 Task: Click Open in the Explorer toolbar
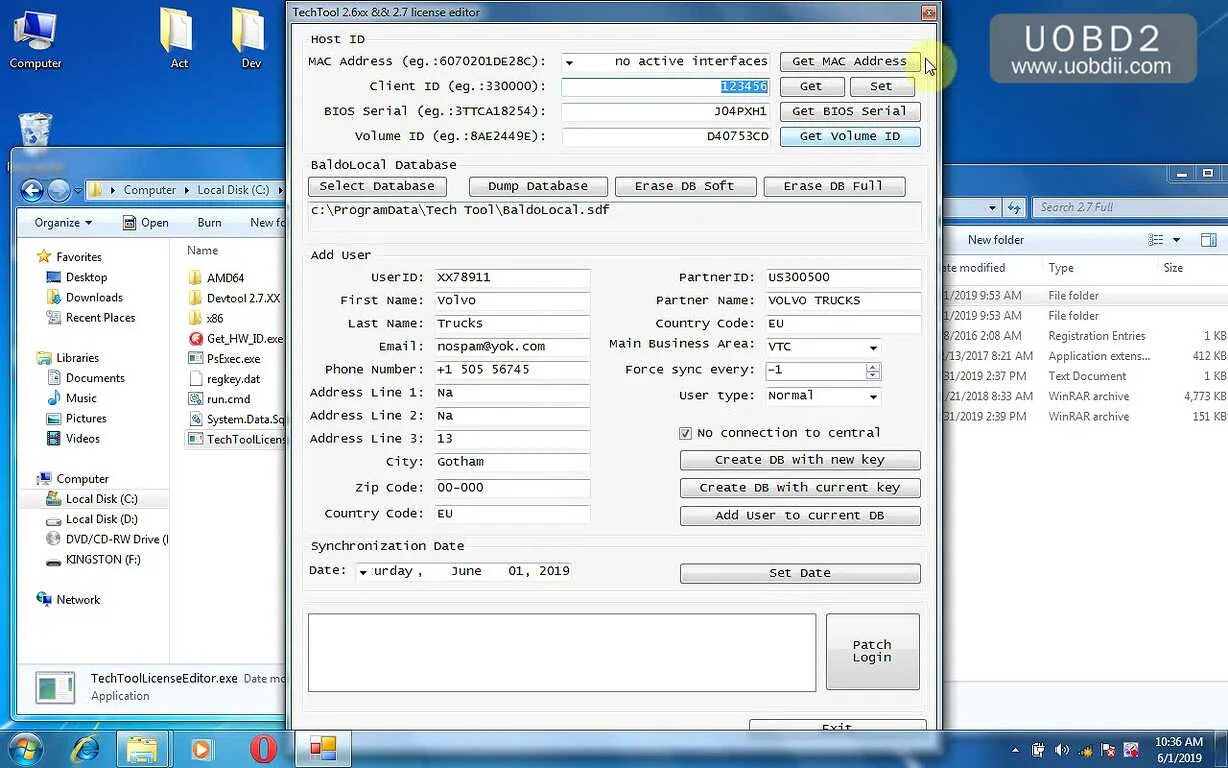tap(146, 223)
